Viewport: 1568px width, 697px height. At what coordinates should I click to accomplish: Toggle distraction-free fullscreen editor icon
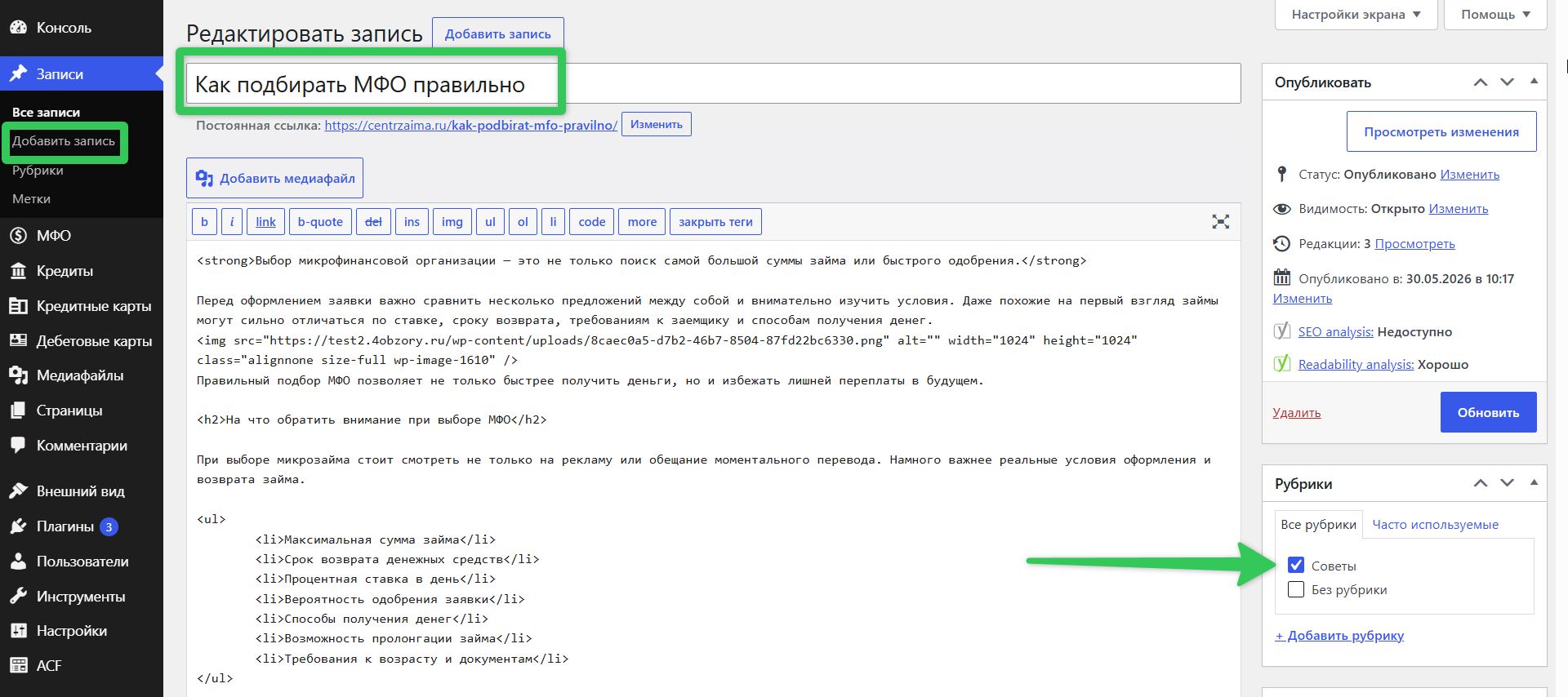click(1220, 221)
